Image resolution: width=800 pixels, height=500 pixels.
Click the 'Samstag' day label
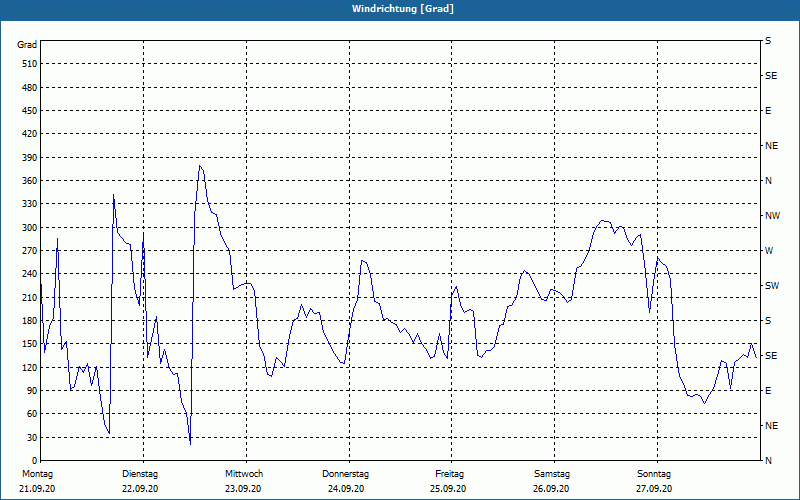click(x=552, y=474)
